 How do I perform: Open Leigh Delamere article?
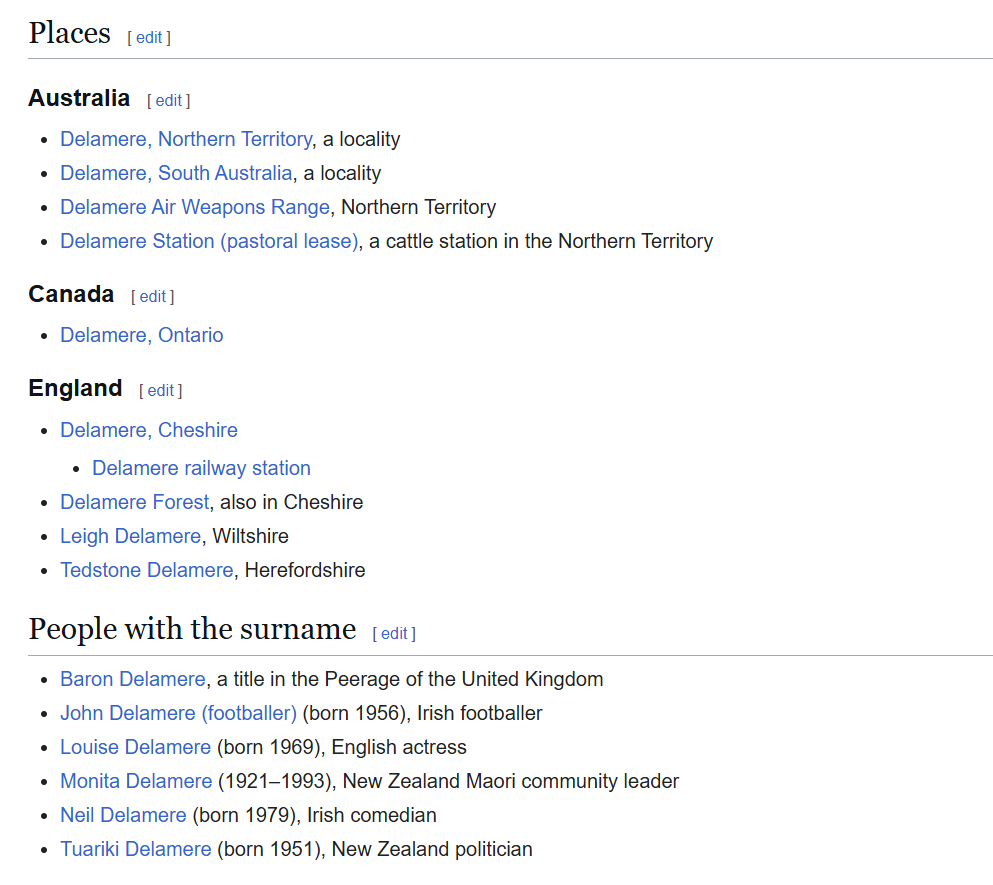130,536
